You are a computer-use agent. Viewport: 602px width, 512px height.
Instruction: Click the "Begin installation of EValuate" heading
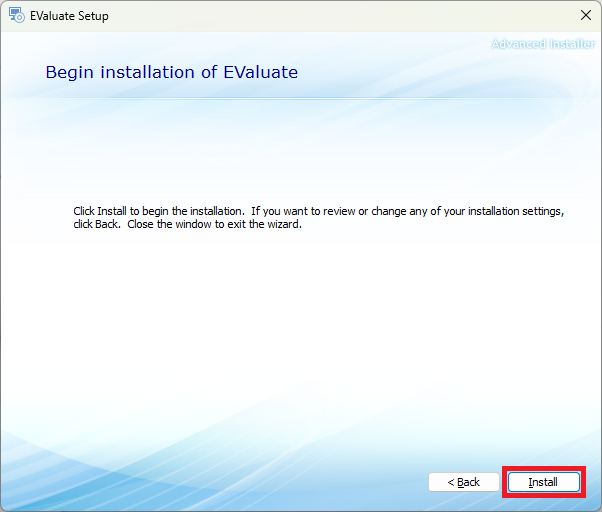171,73
